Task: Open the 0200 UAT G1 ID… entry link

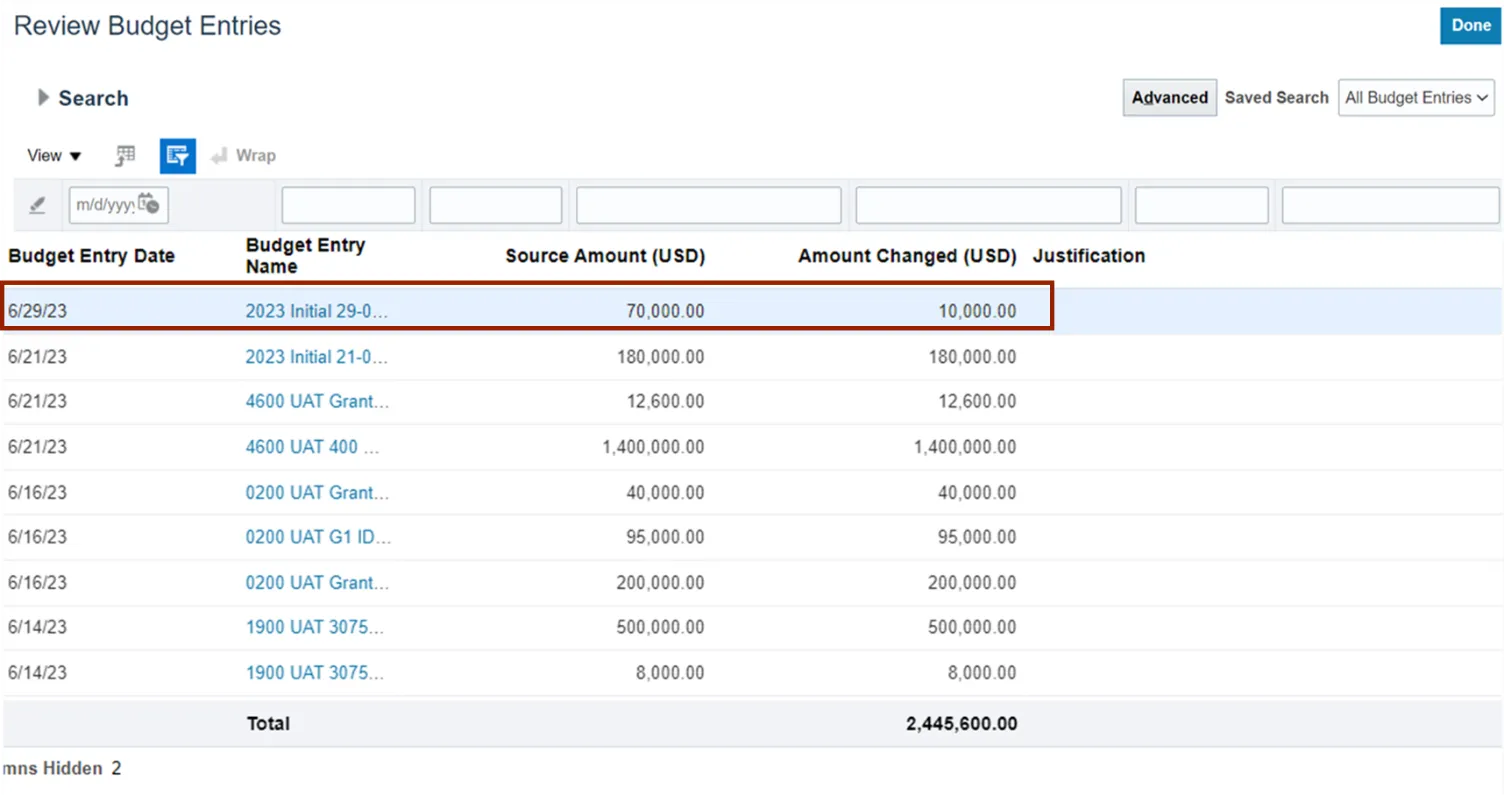Action: point(318,537)
